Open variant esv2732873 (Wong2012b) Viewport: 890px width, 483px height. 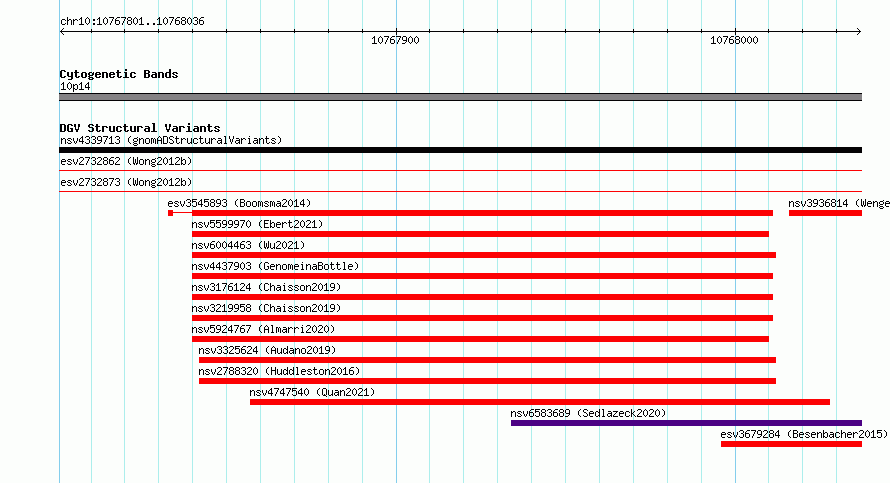pos(126,182)
